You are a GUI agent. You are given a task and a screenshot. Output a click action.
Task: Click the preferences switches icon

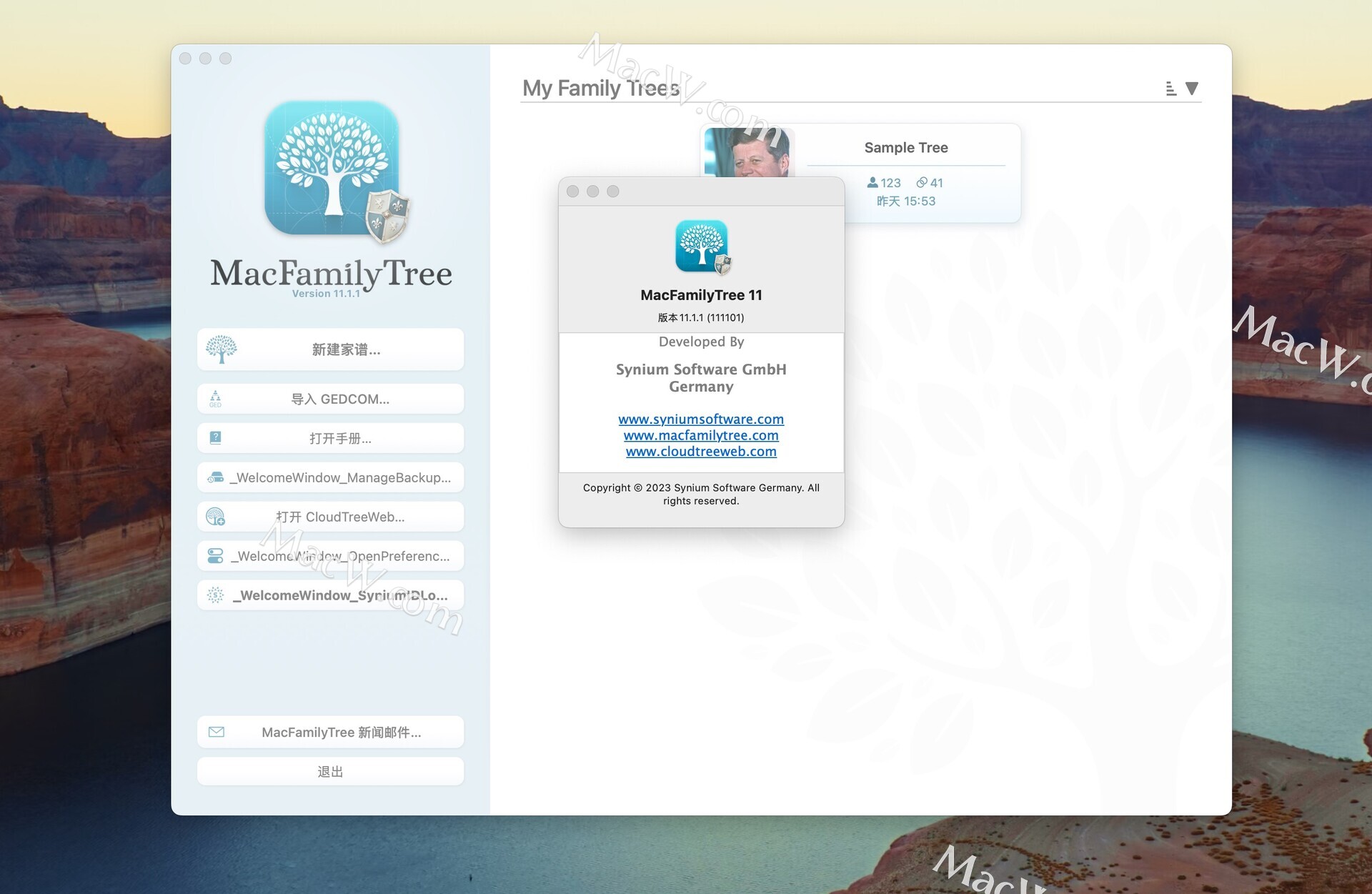pos(215,555)
